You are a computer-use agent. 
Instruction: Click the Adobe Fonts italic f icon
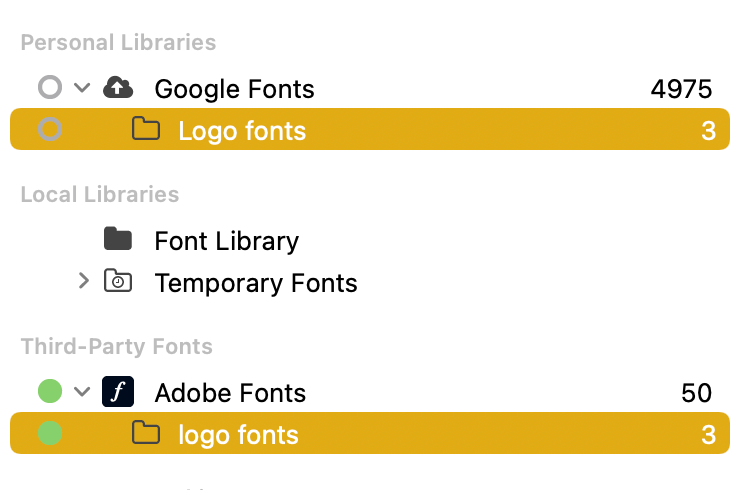pyautogui.click(x=118, y=392)
